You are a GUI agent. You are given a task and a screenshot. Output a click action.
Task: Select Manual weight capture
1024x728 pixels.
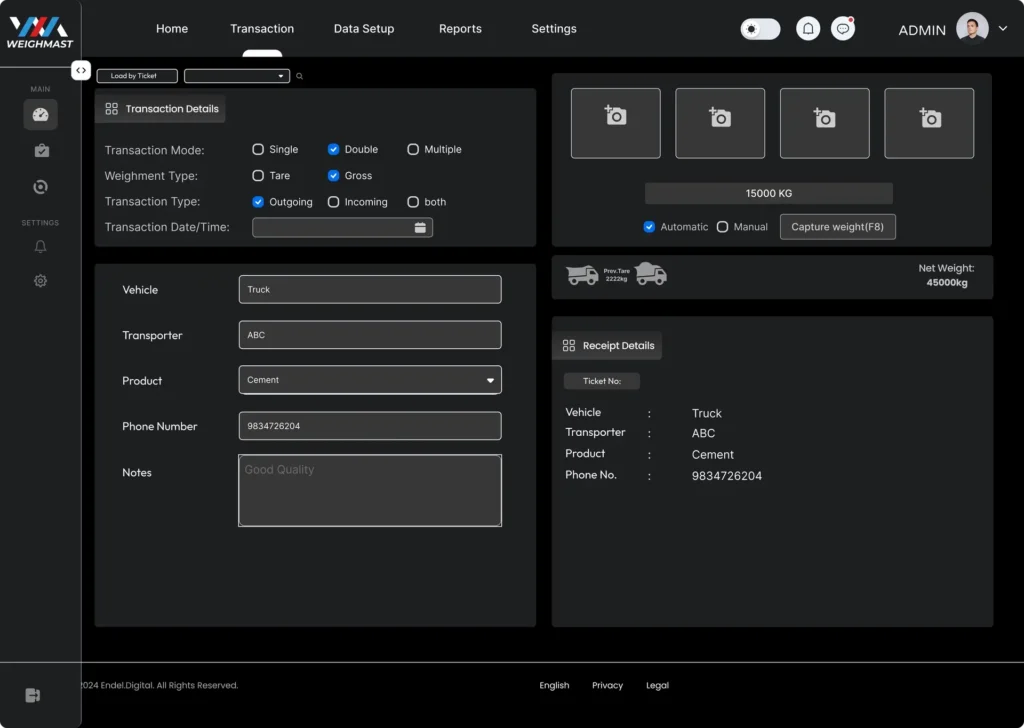722,227
